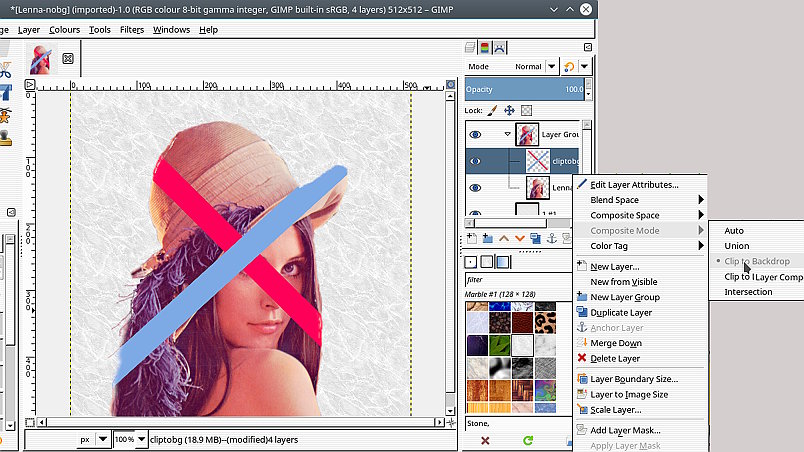Hide the Layer Group via its eye icon
Image resolution: width=804 pixels, height=452 pixels.
click(476, 134)
